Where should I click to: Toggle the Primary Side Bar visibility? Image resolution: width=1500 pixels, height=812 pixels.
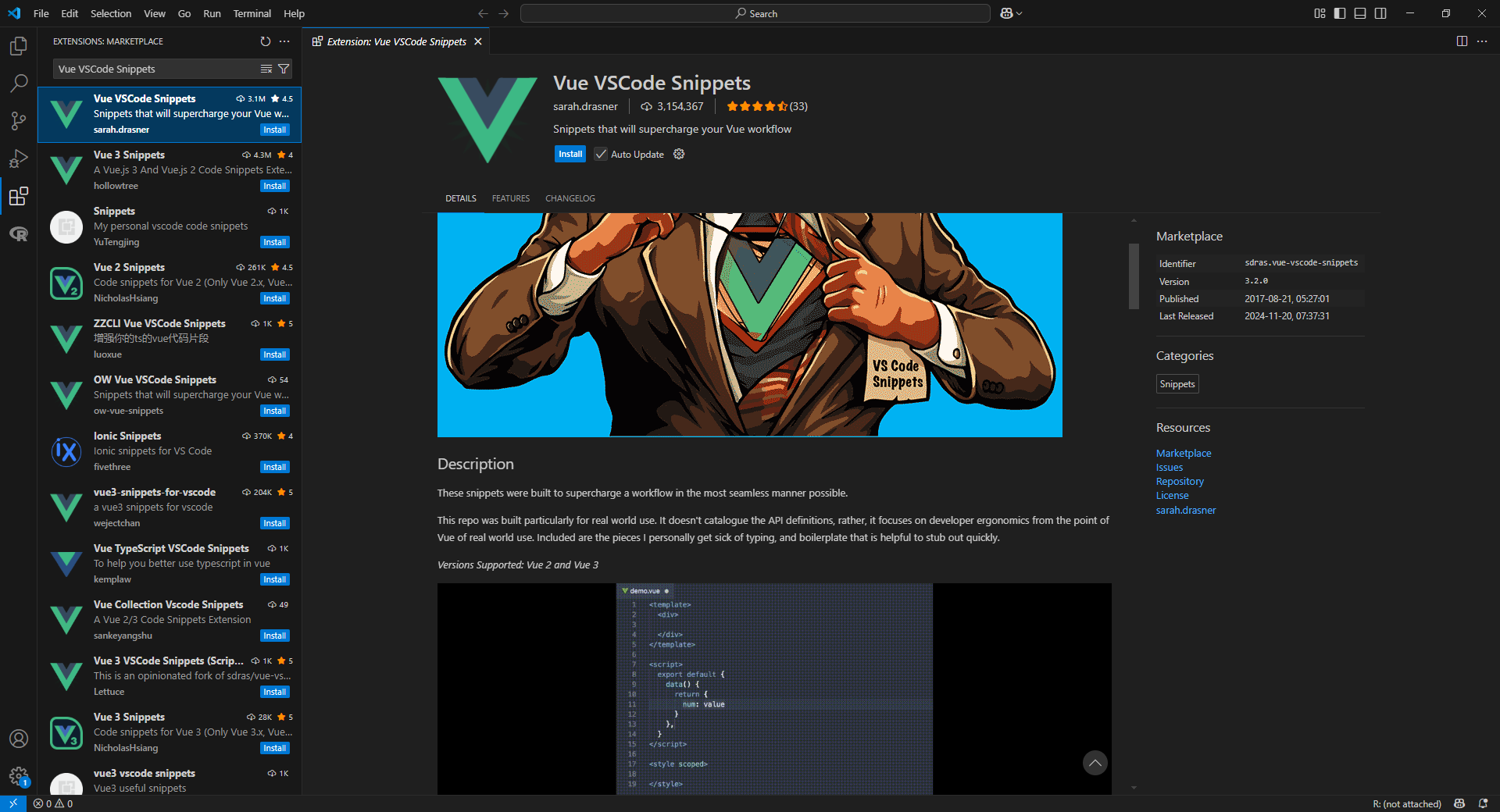click(x=1339, y=13)
